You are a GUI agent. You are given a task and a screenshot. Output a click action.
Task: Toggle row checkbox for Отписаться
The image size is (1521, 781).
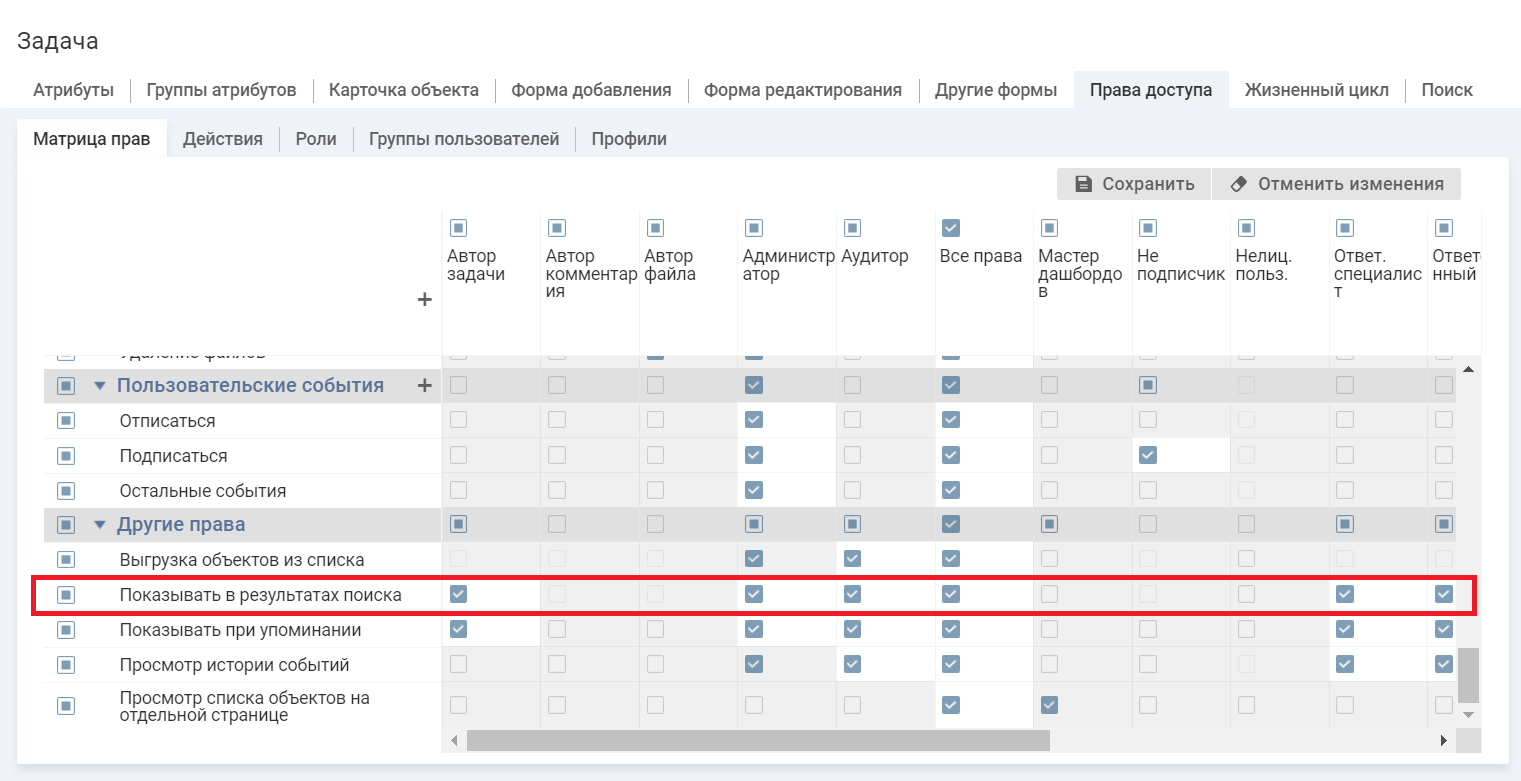66,421
